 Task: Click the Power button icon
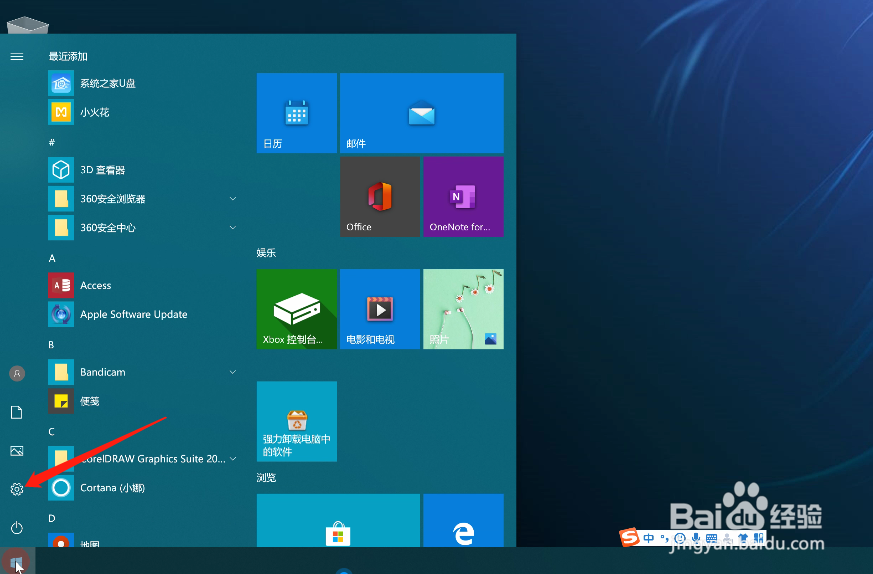tap(17, 527)
